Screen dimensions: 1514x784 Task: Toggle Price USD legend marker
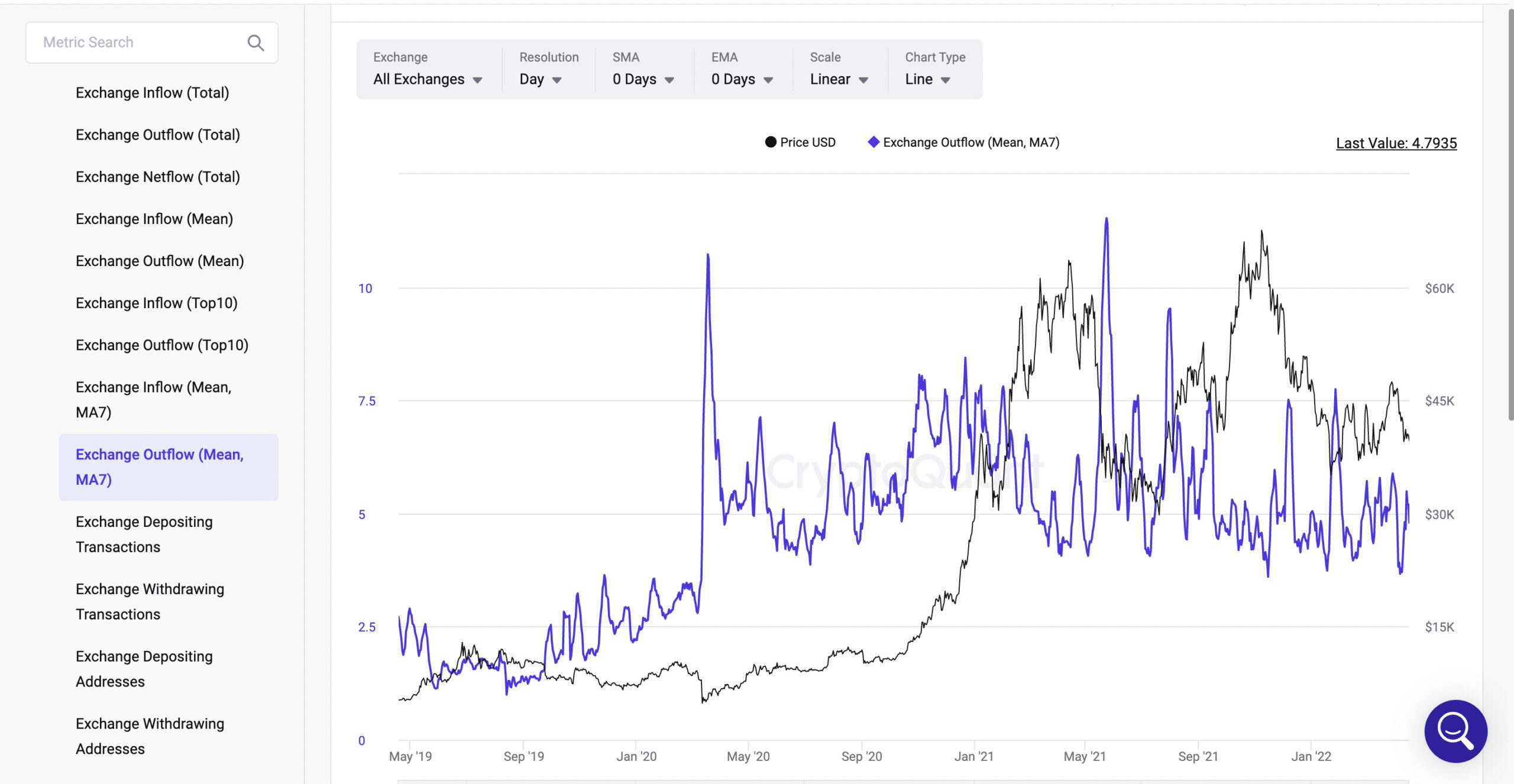770,142
